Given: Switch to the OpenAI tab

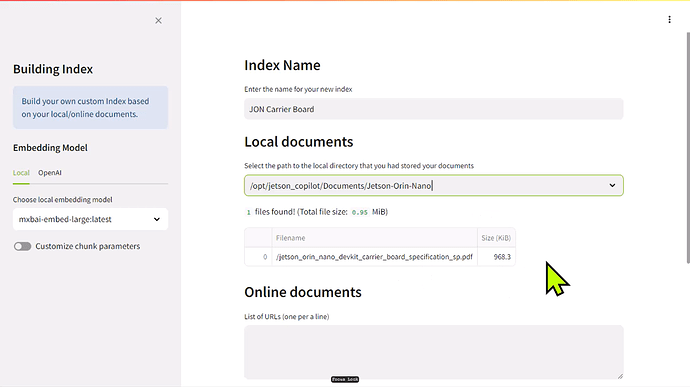Looking at the screenshot, I should click(50, 173).
